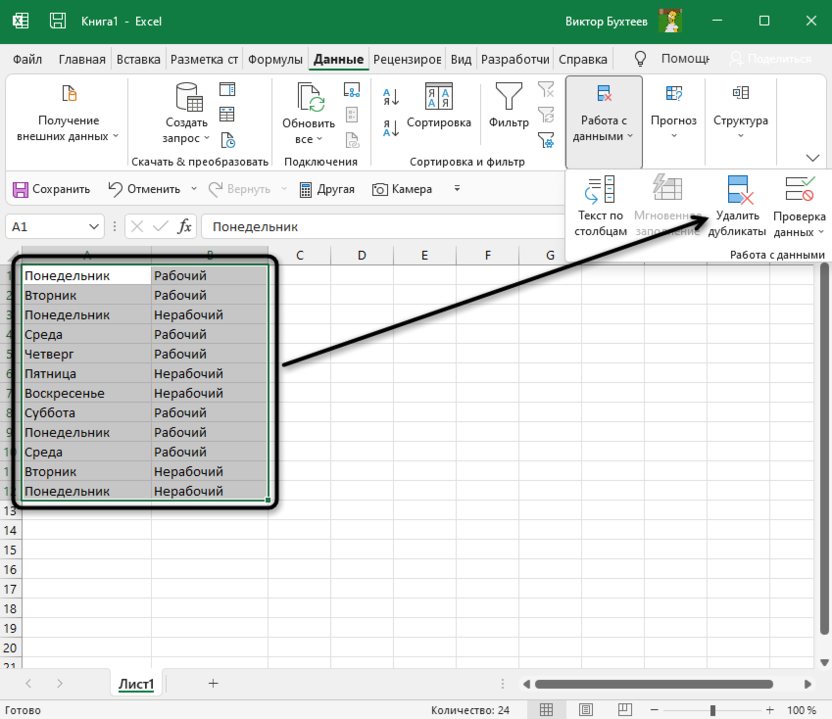Click the Remove Duplicates (Удалить дубликаты) icon
This screenshot has width=832, height=719.
click(740, 189)
